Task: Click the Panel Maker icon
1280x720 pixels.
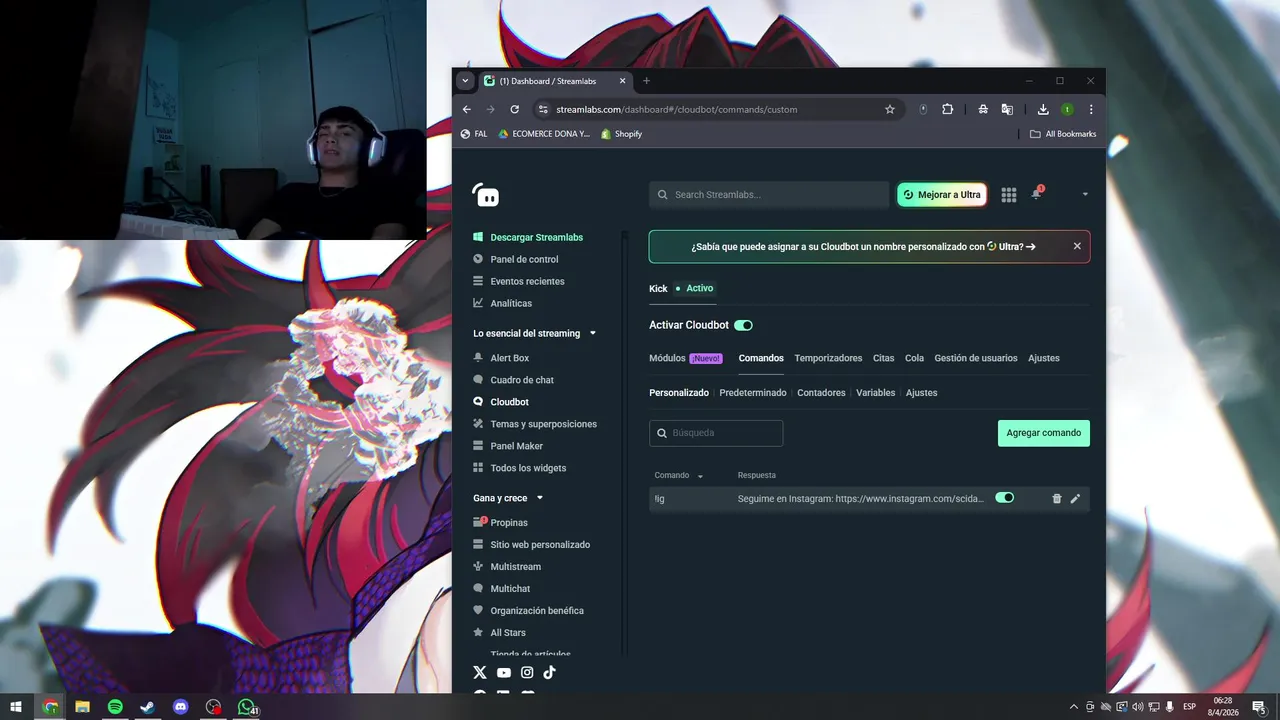Action: (x=479, y=446)
